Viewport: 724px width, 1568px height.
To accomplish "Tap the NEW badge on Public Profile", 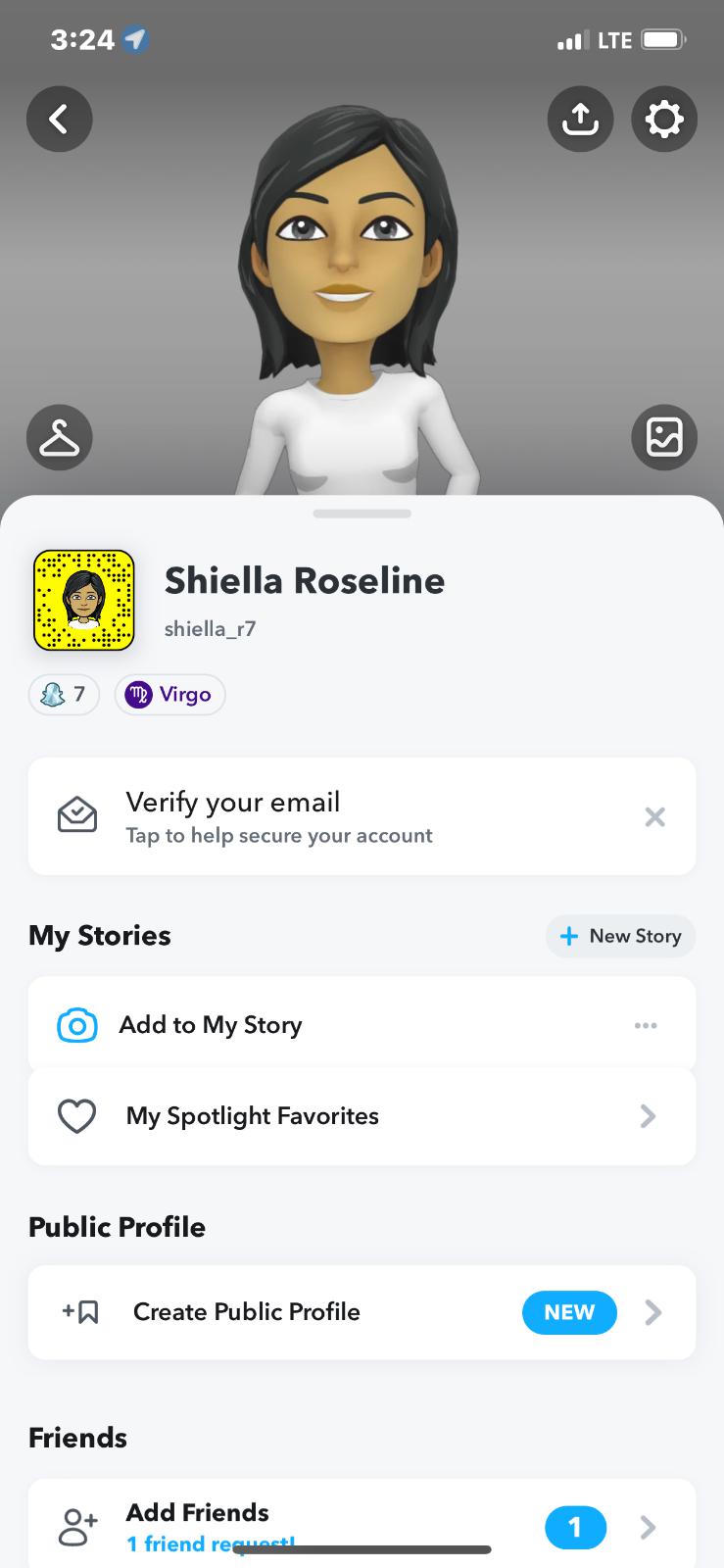I will [x=569, y=1312].
